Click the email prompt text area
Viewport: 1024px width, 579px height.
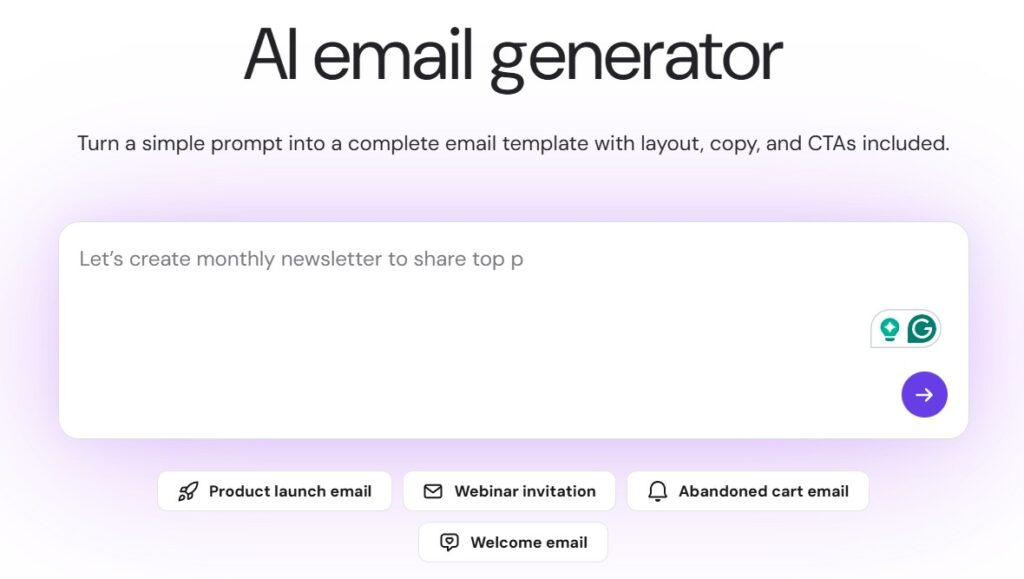click(x=400, y=300)
